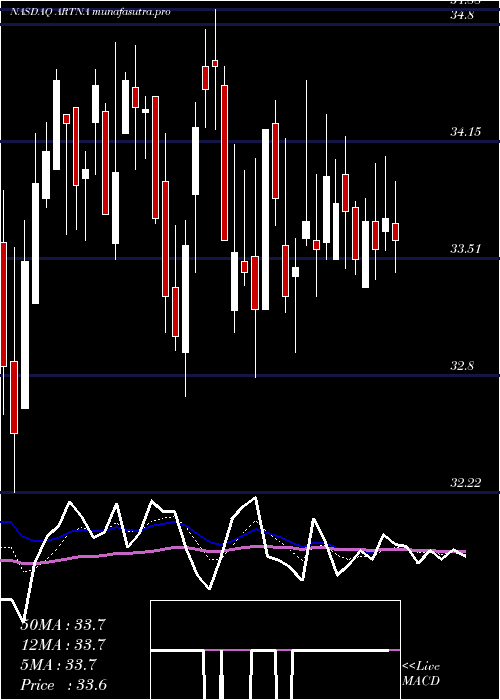500x700 pixels.
Task: Click the 34.15 price axis label
Action: click(466, 132)
